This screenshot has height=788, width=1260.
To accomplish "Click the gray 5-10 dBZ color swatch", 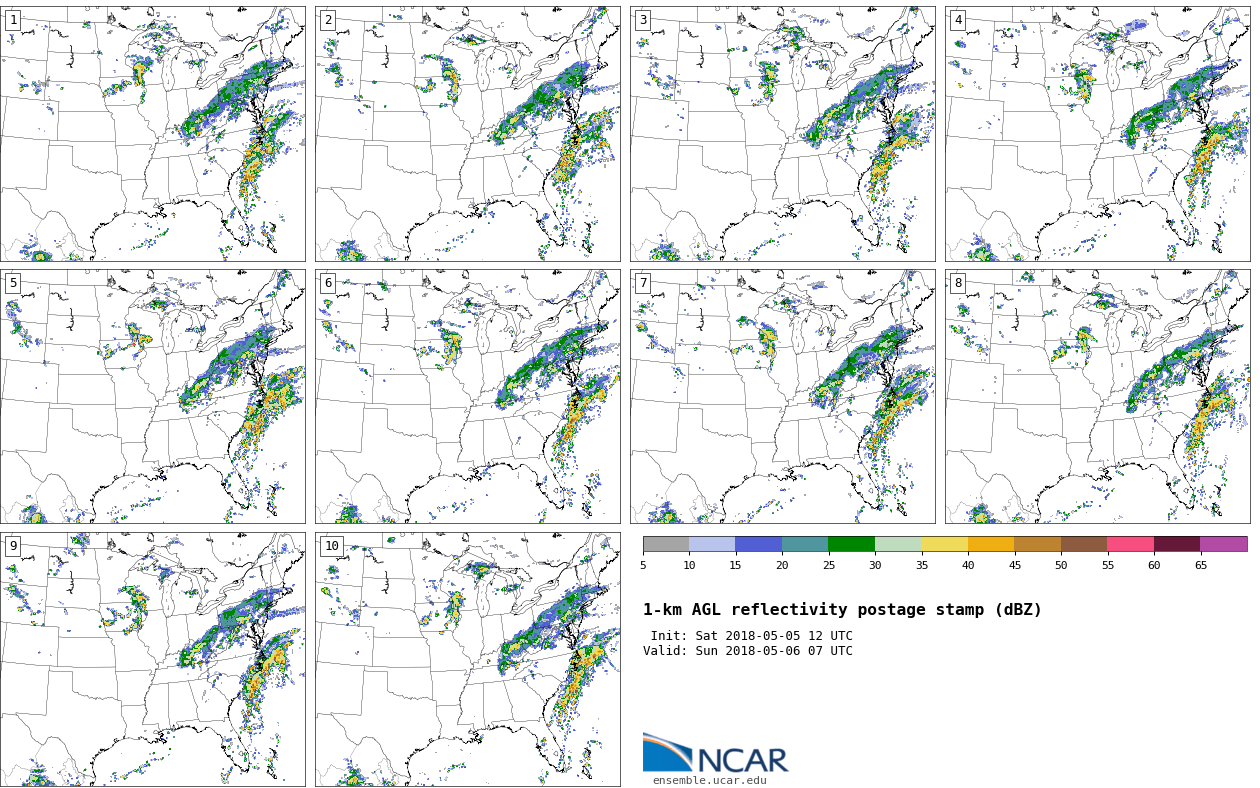I will 666,544.
